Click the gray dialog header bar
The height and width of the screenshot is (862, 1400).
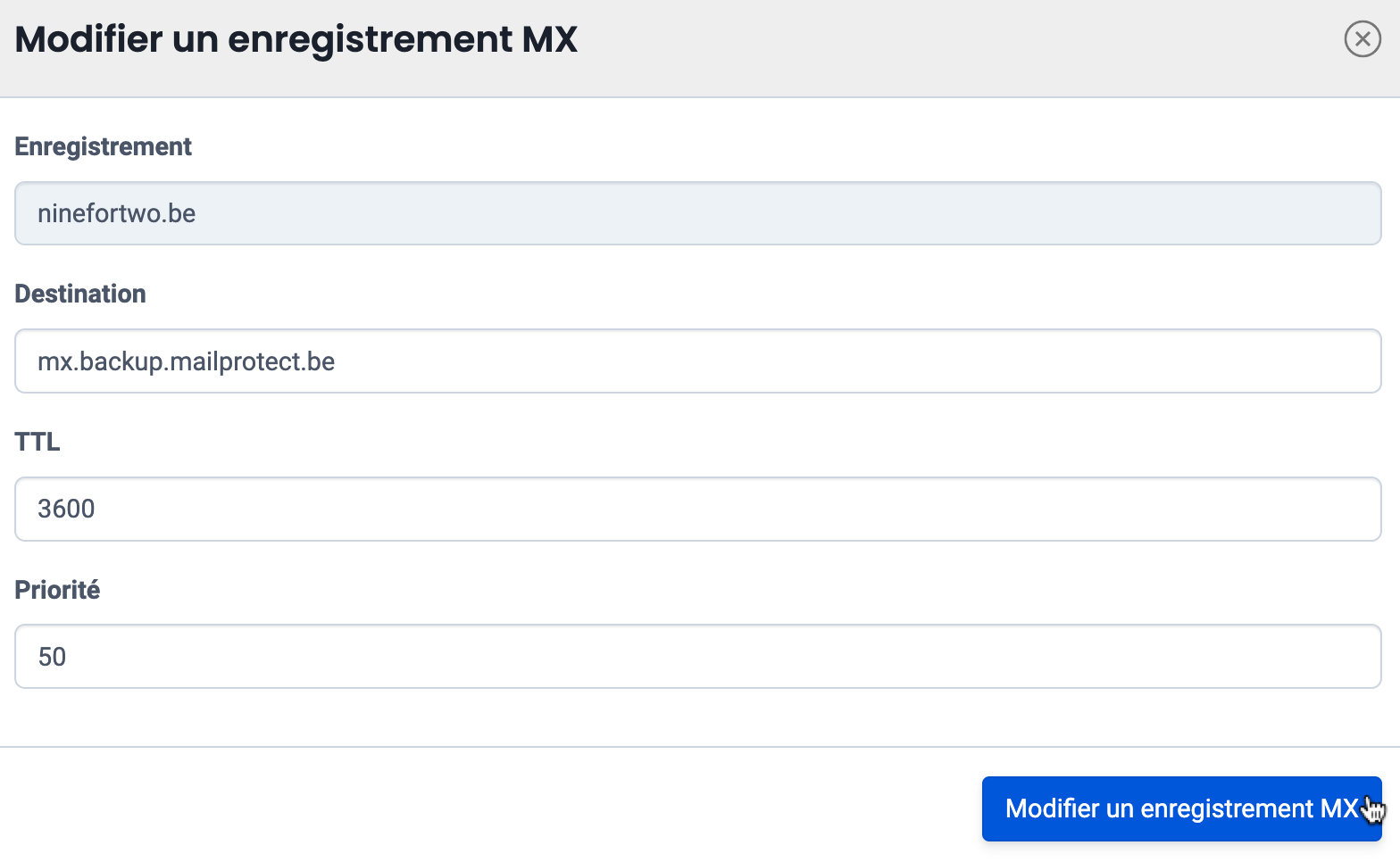click(x=893, y=48)
